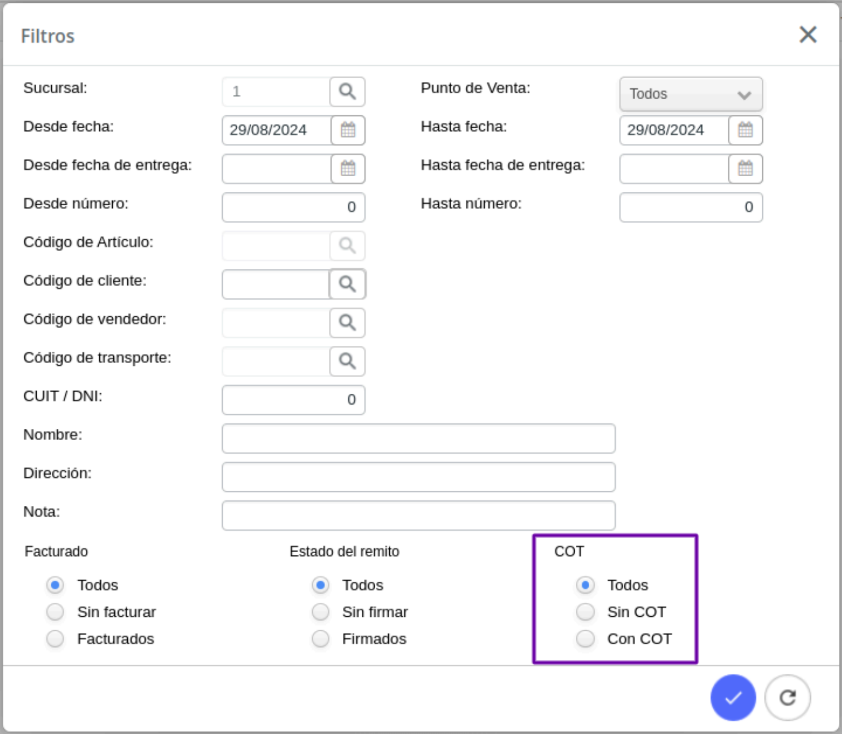Expand the Punto de Venta dropdown
The height and width of the screenshot is (734, 842).
691,94
